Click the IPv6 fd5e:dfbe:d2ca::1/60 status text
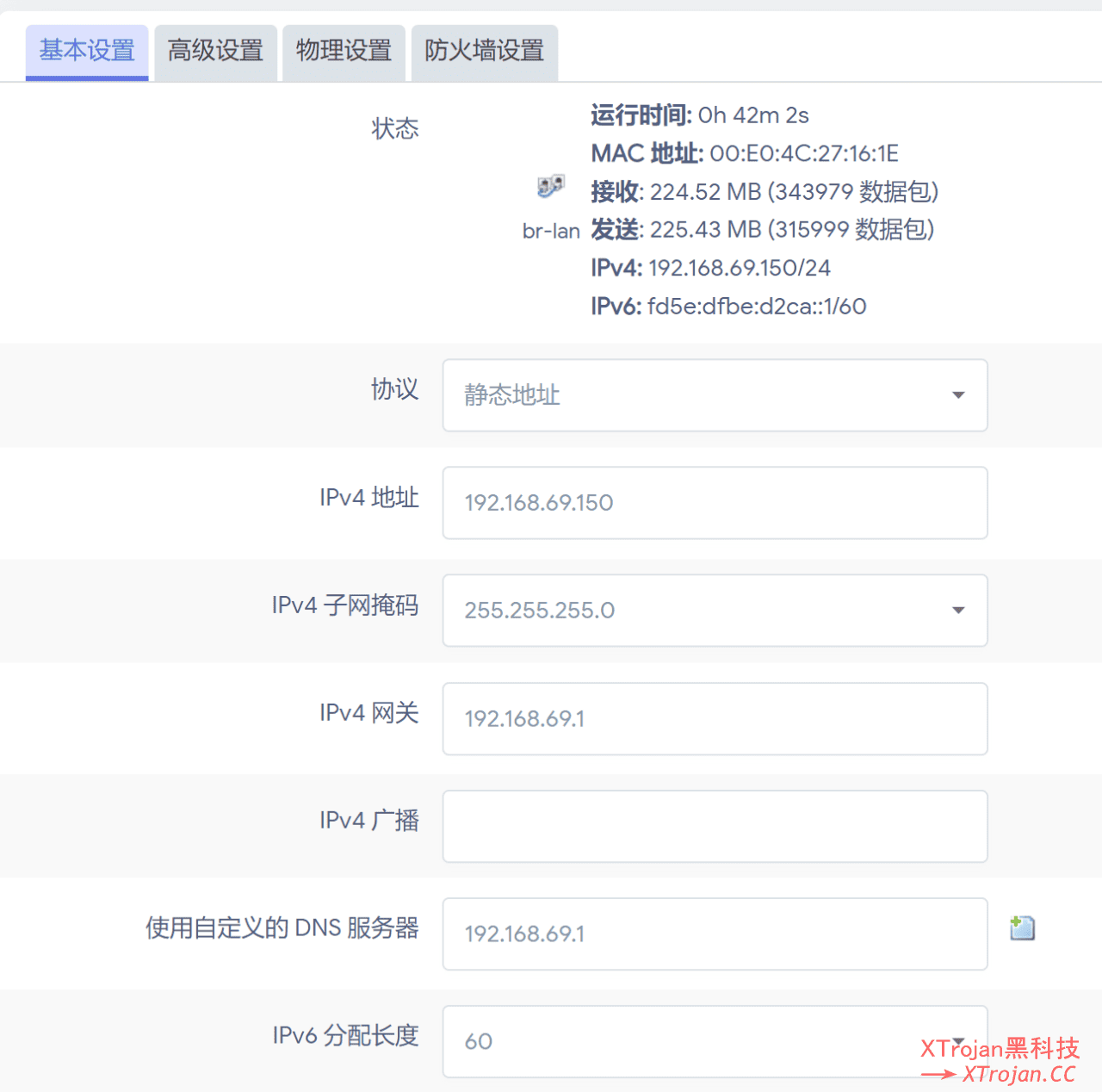 728,306
